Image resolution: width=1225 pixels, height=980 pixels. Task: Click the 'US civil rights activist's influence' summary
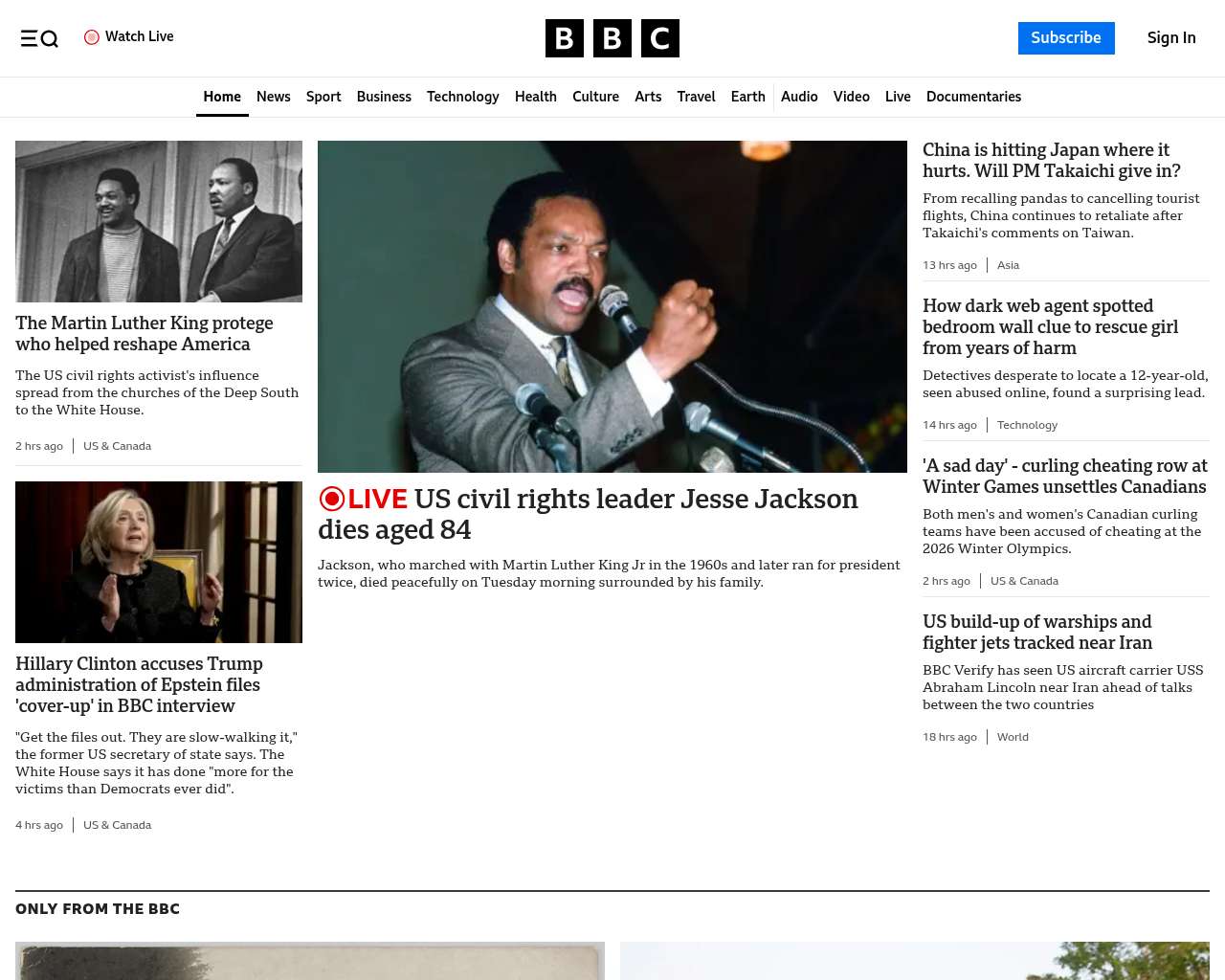pyautogui.click(x=157, y=392)
